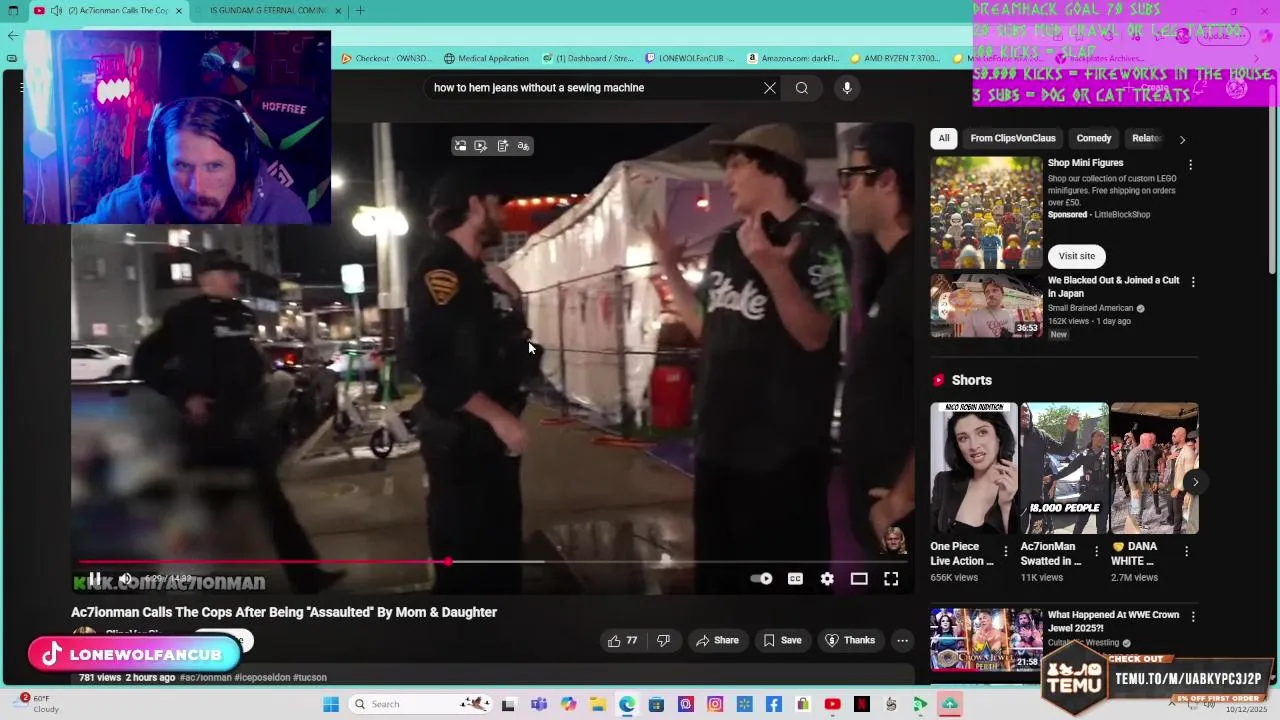This screenshot has width=1280, height=720.
Task: Open the DANA WHITE short
Action: click(x=1154, y=468)
